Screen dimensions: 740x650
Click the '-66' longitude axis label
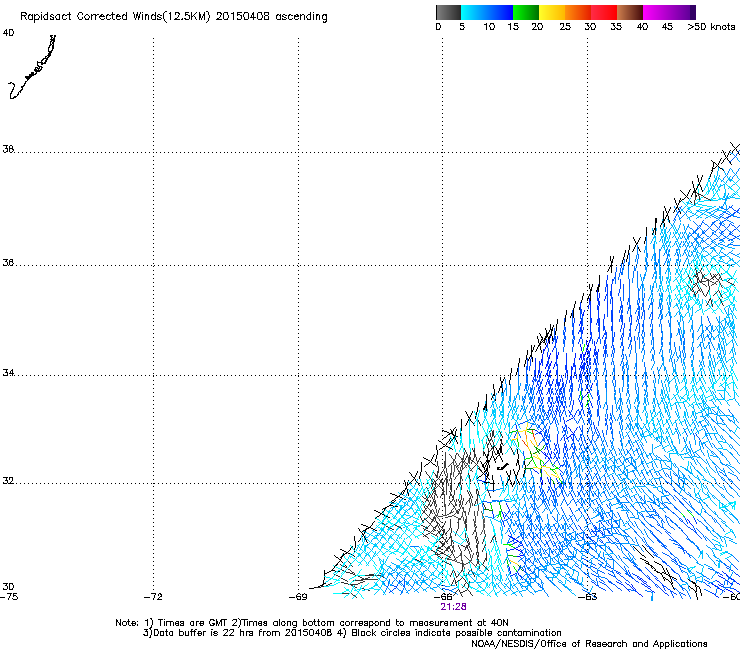click(x=443, y=597)
